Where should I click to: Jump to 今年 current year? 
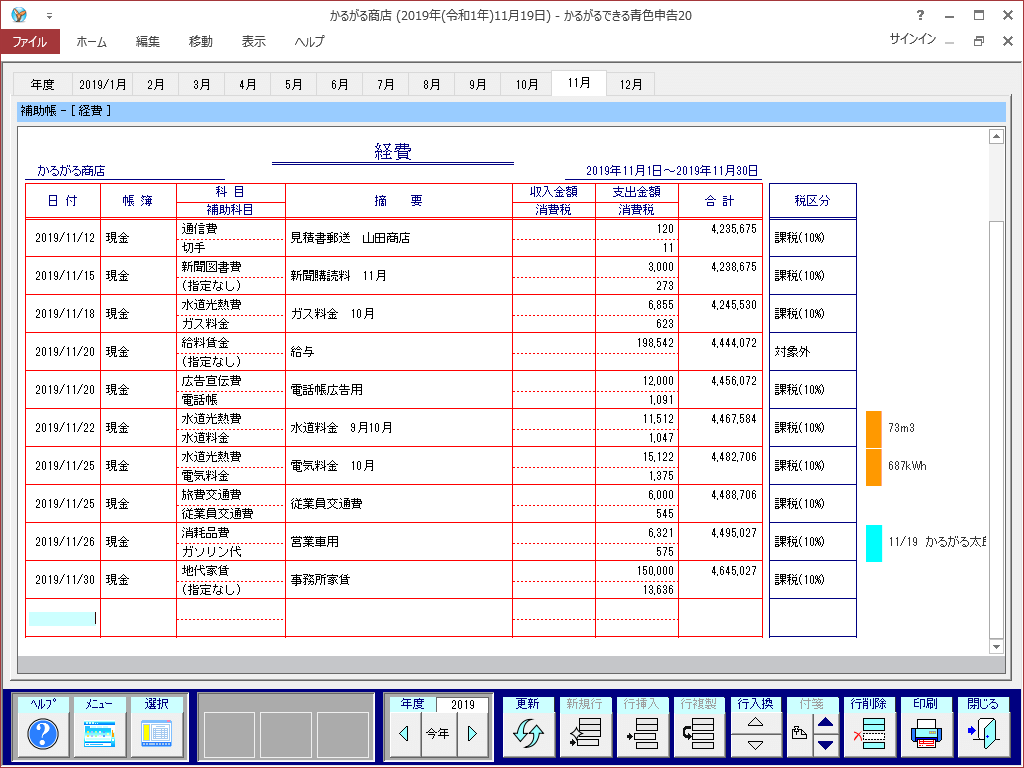point(438,733)
